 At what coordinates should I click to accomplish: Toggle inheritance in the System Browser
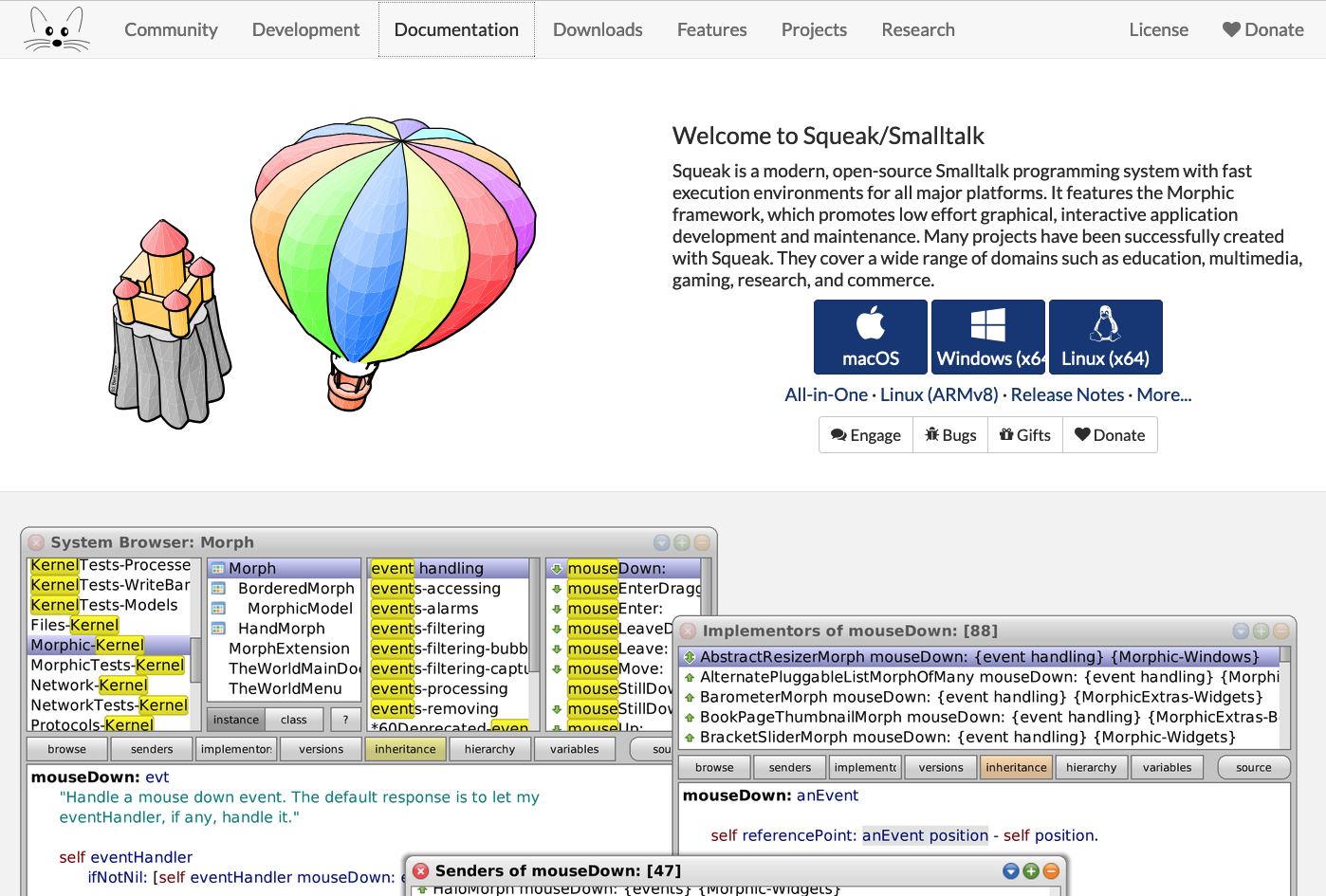[x=405, y=749]
